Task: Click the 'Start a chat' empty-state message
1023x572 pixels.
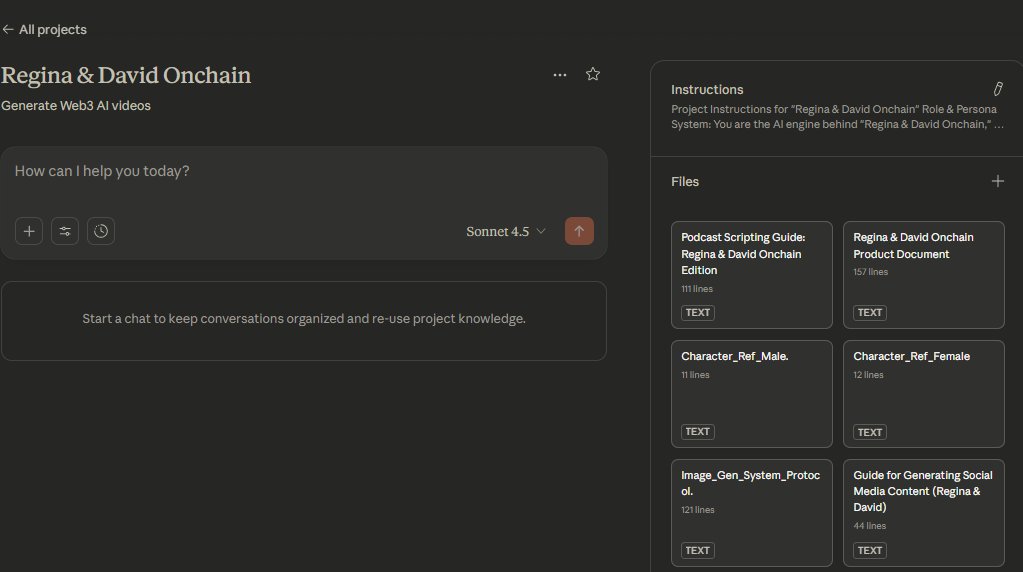Action: 304,319
